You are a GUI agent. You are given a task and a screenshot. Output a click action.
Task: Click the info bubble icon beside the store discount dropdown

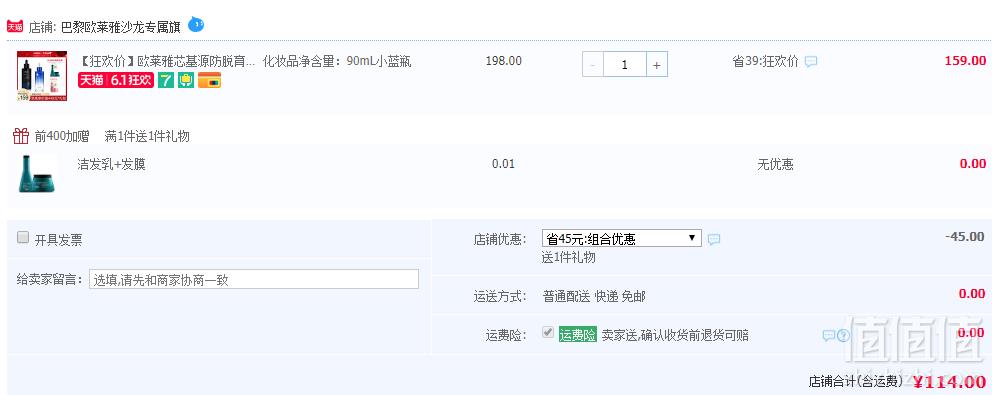click(x=714, y=239)
